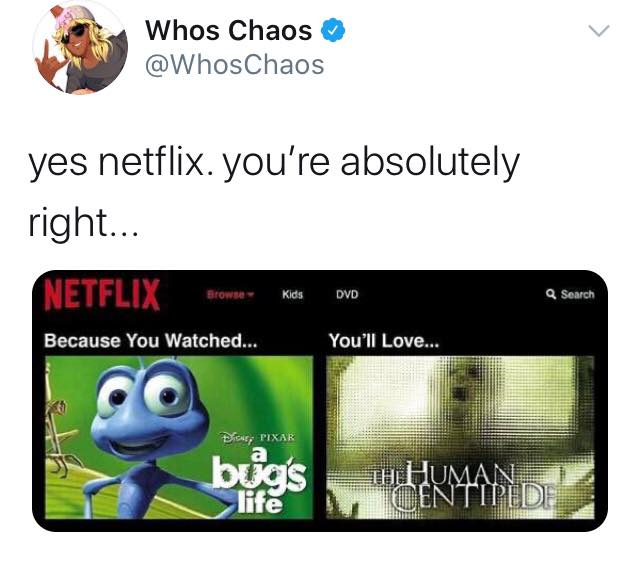Open the @WhosChaos handle link
The image size is (640, 571).
(x=235, y=65)
